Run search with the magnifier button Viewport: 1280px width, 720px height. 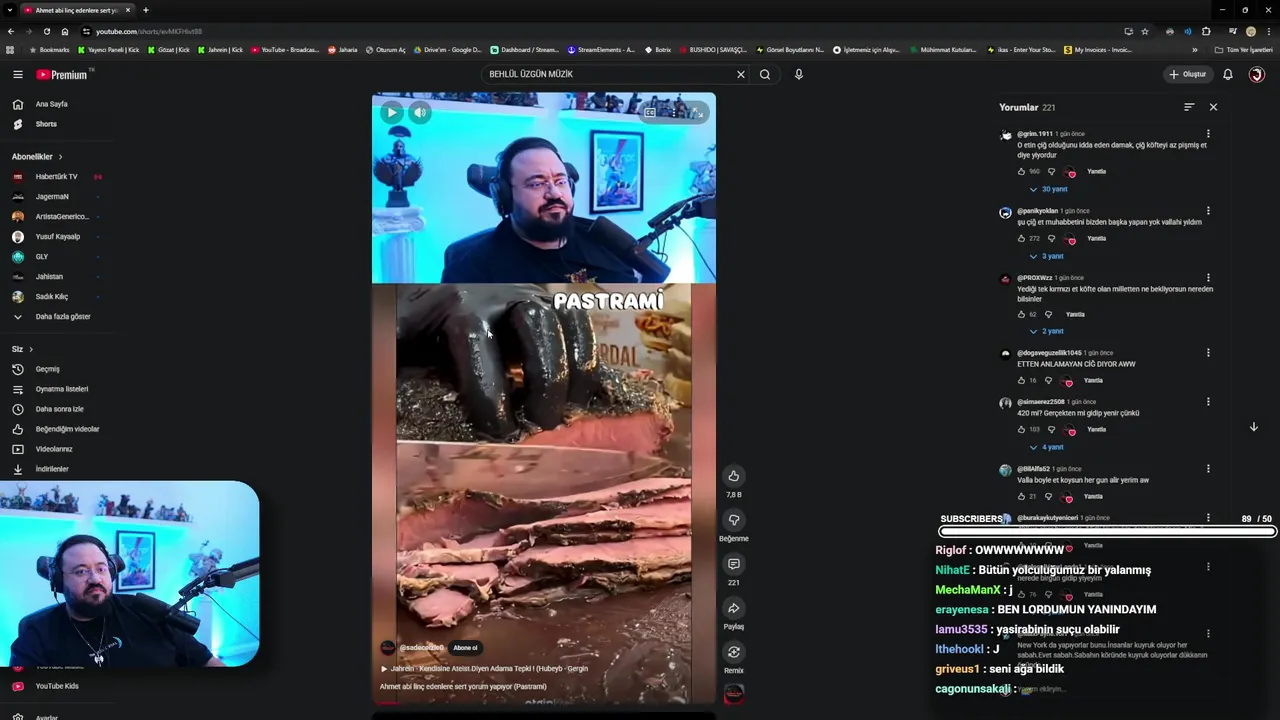[765, 74]
